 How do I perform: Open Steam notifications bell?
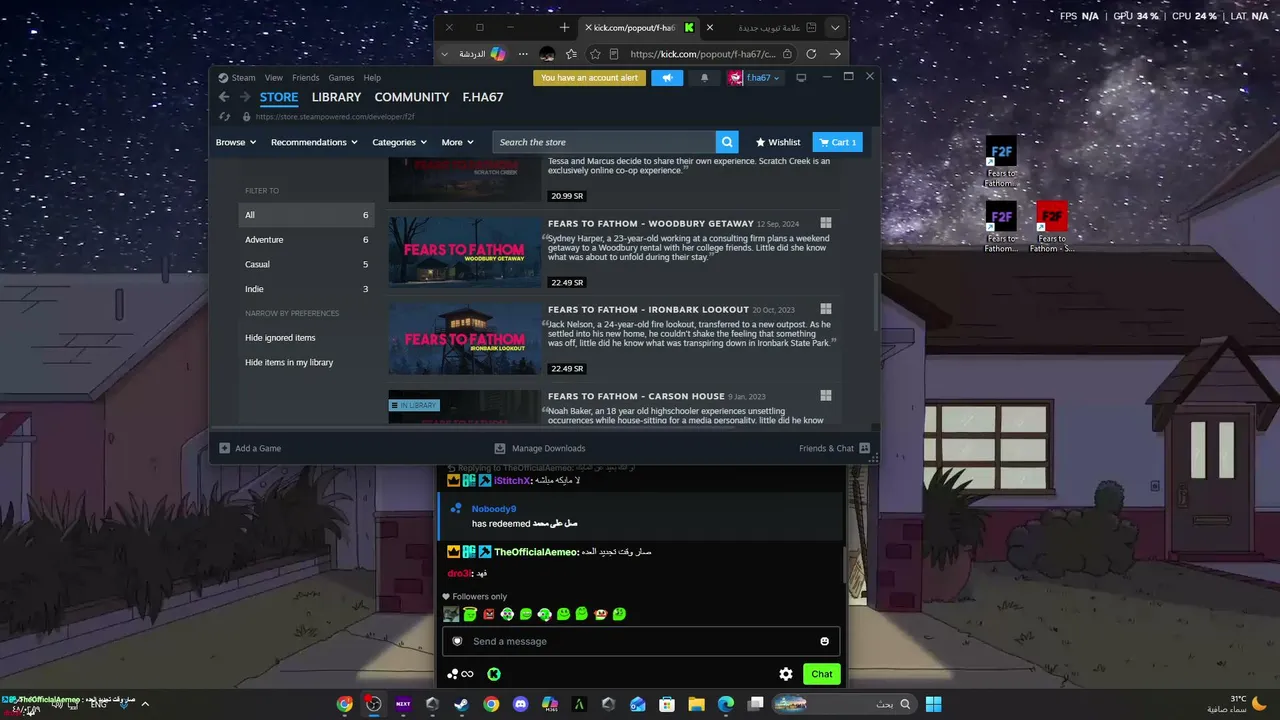(x=704, y=78)
